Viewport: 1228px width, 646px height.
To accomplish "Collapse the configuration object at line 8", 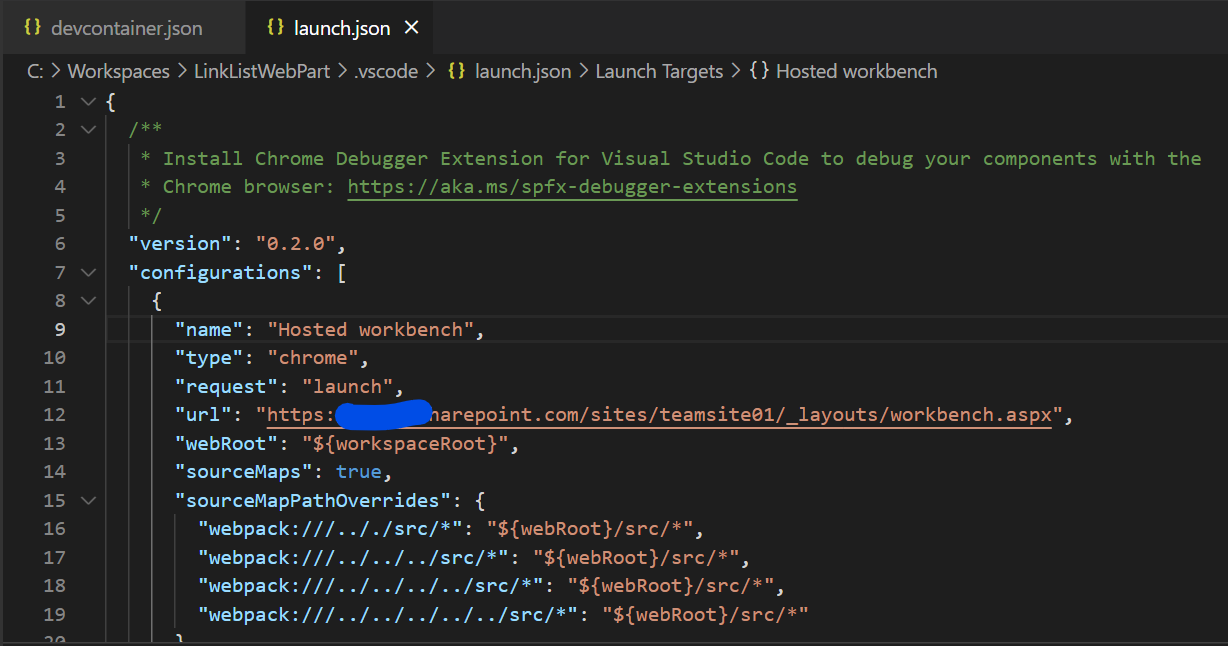I will coord(88,300).
